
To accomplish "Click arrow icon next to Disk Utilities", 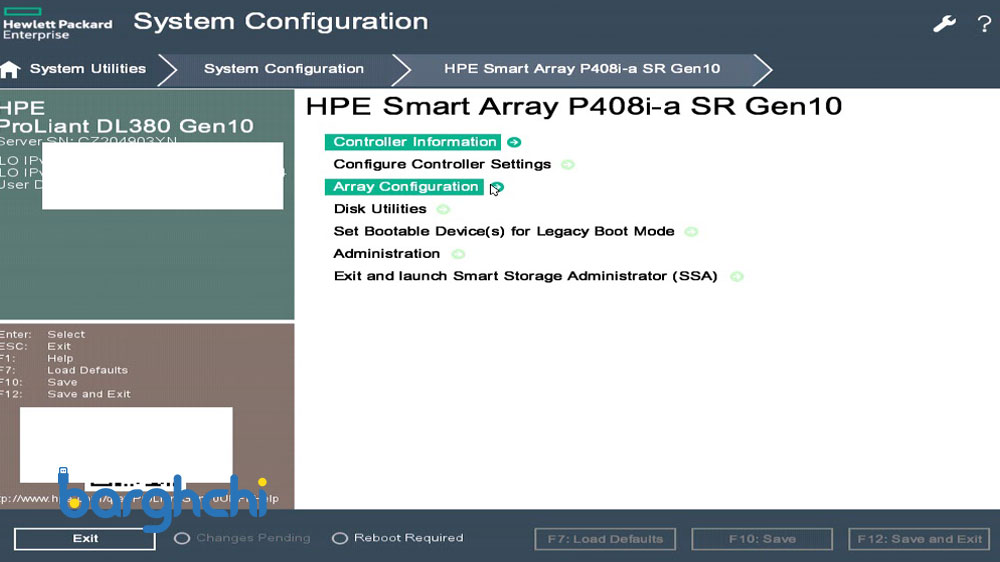I will [443, 210].
